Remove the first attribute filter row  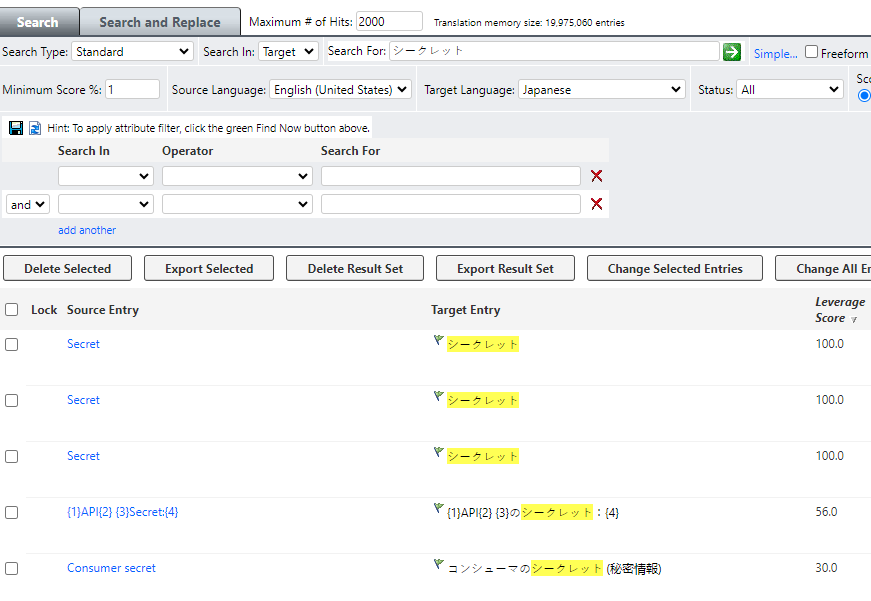tap(596, 175)
